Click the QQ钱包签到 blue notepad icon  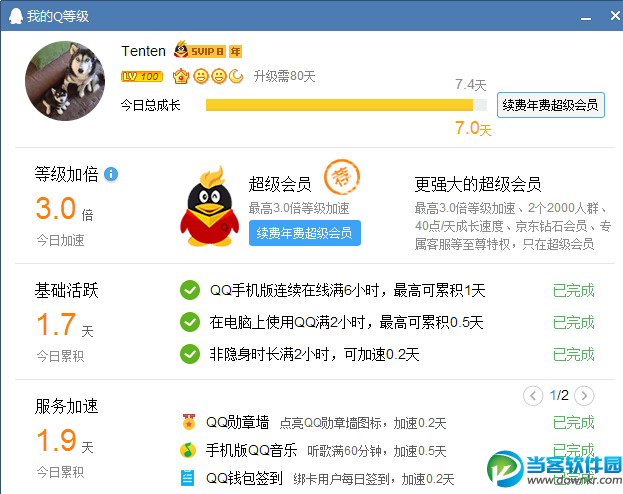tap(188, 478)
